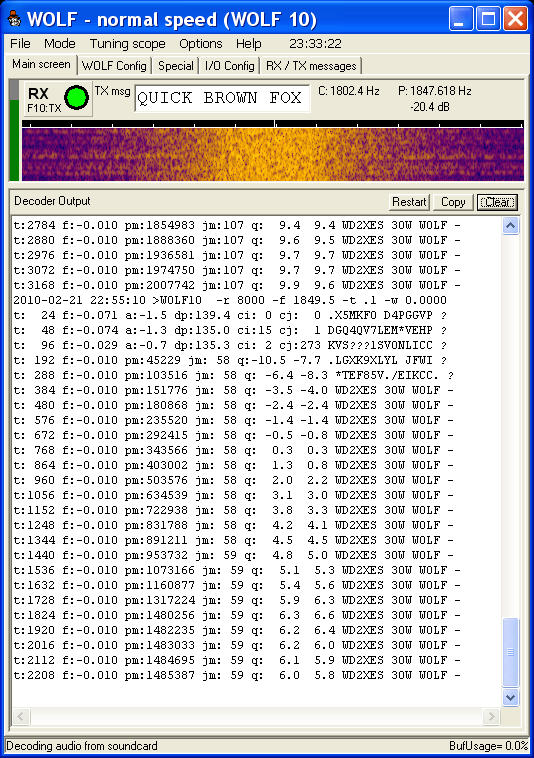Minimize the WOLF window

click(461, 19)
